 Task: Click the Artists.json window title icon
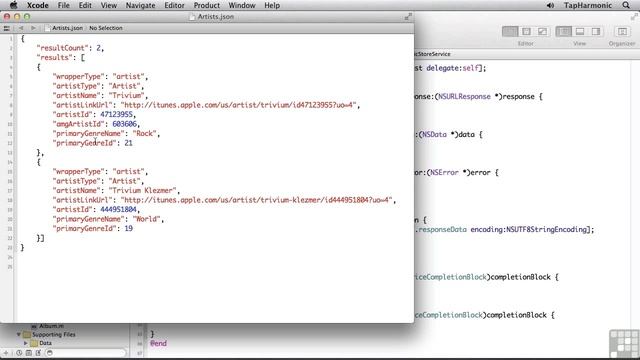click(x=192, y=17)
